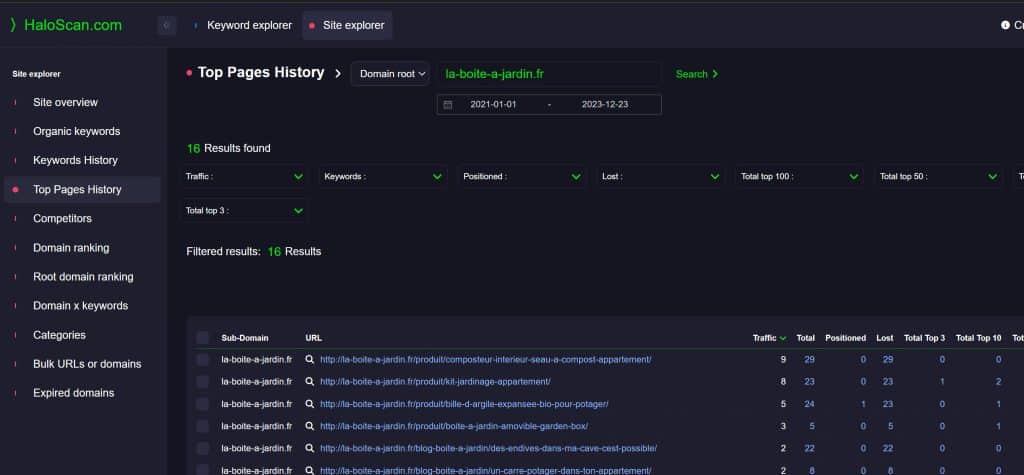The width and height of the screenshot is (1024, 475).
Task: Check the kit-jardinage-appartement row checkbox
Action: pyautogui.click(x=202, y=382)
